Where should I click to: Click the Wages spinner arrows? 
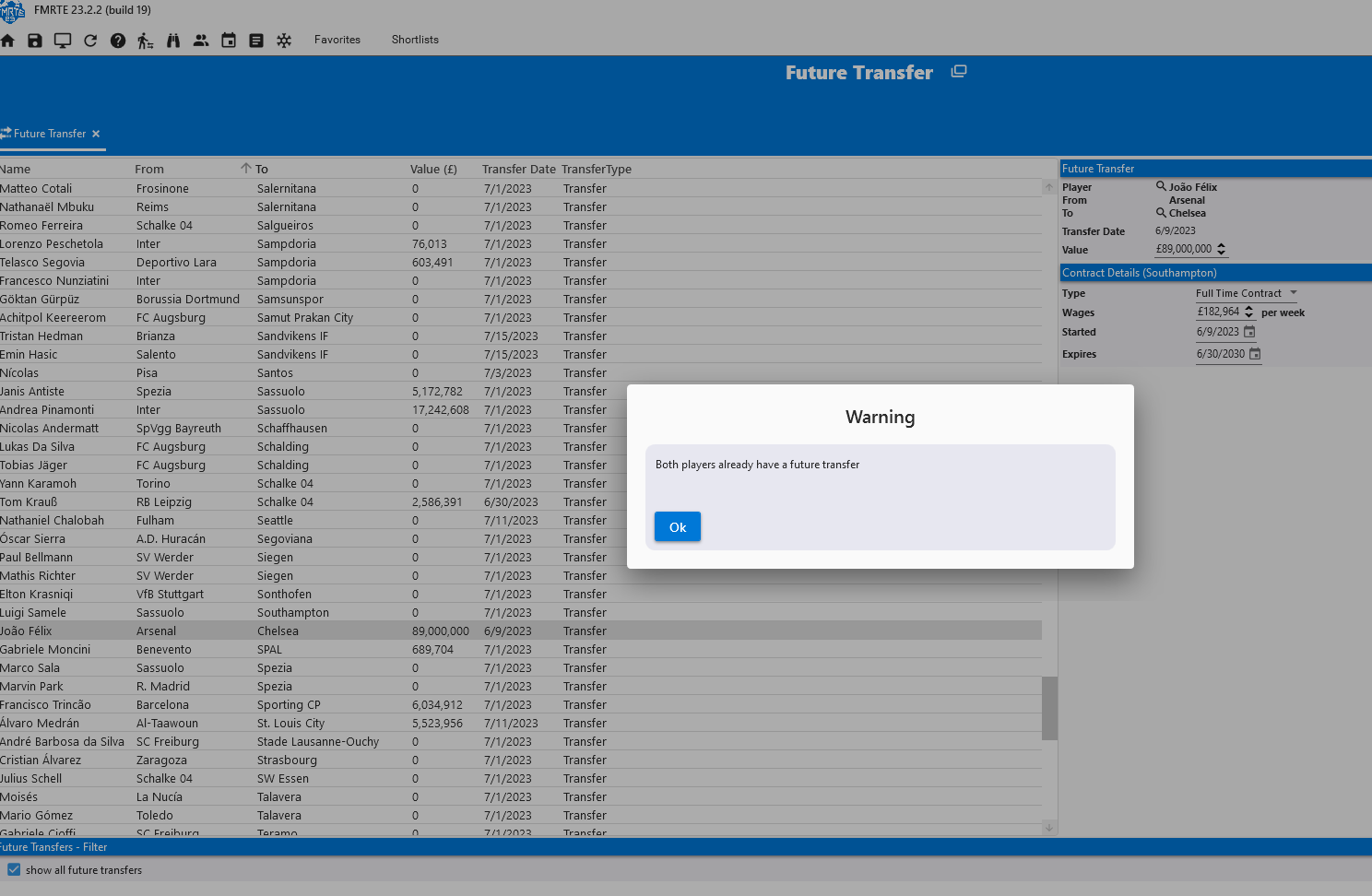1249,312
